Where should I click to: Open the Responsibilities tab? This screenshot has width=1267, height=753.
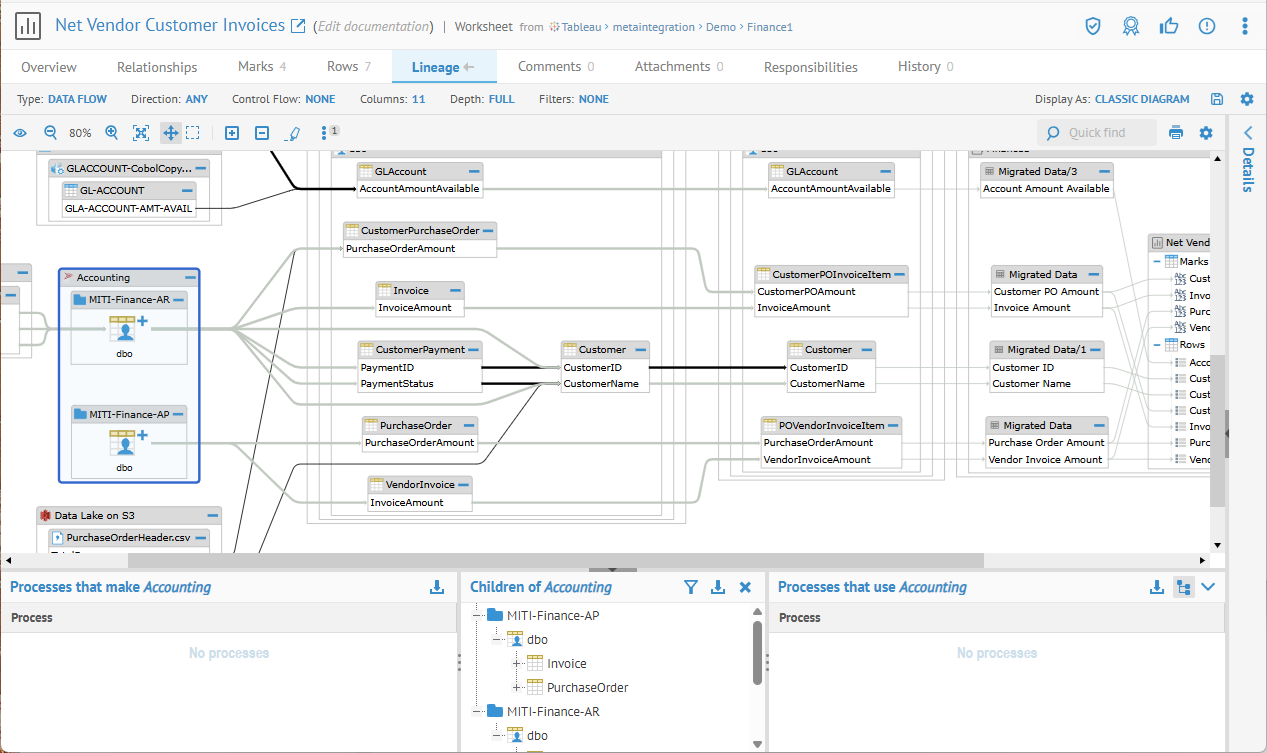coord(810,67)
